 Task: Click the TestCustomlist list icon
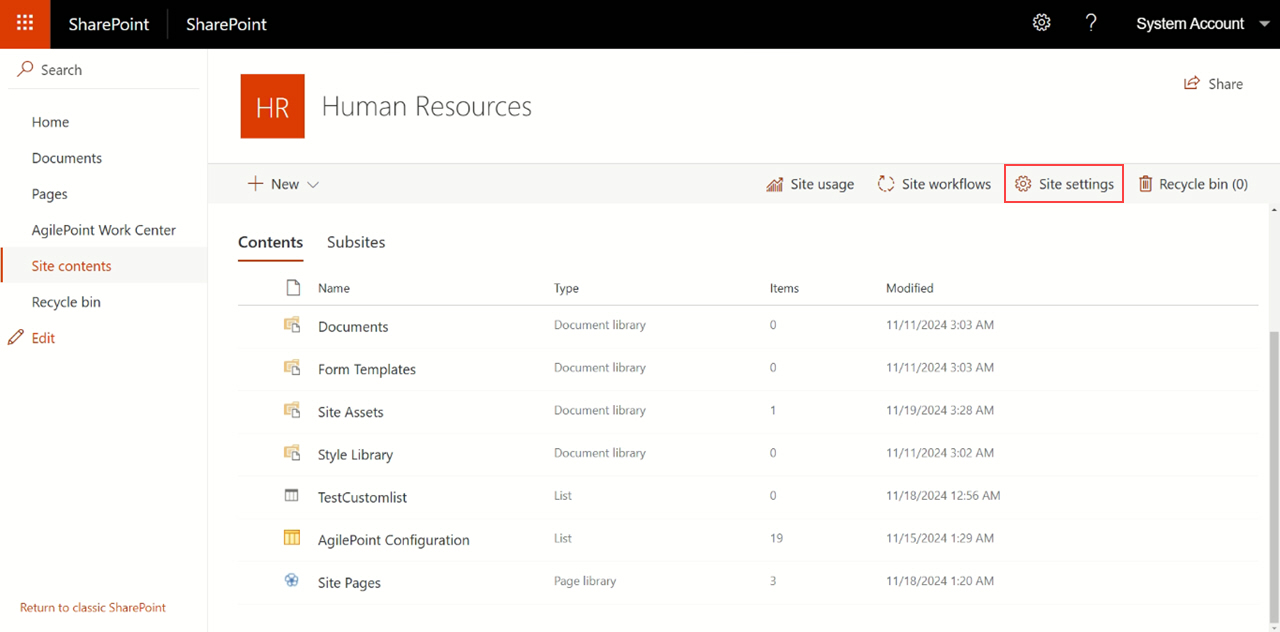[x=292, y=495]
